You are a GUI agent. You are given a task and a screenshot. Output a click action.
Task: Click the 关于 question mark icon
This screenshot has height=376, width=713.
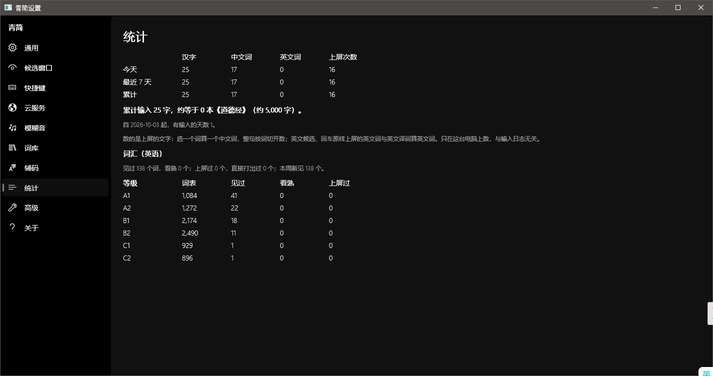[12, 227]
